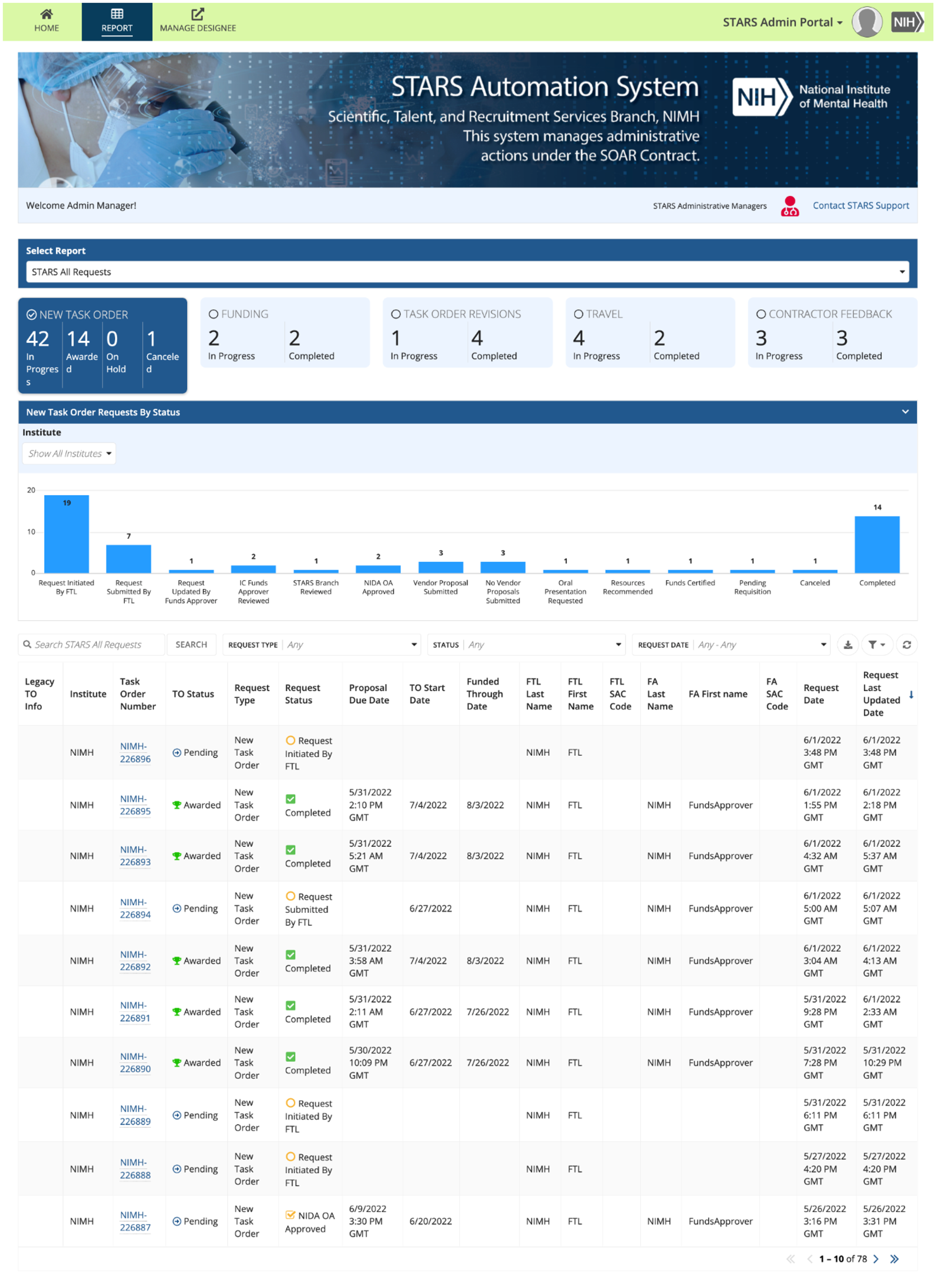Focus the Search STARS All Requests field
940x1288 pixels.
point(92,645)
